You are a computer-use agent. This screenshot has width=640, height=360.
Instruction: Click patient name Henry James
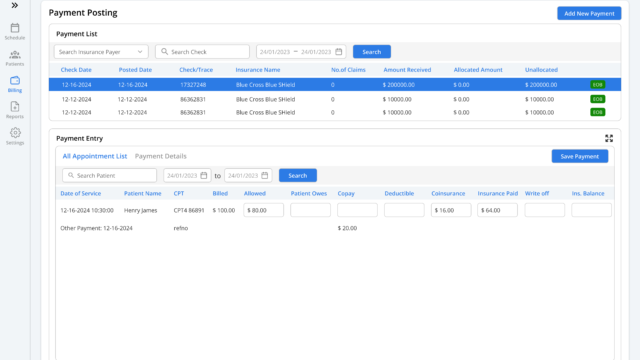coord(140,210)
